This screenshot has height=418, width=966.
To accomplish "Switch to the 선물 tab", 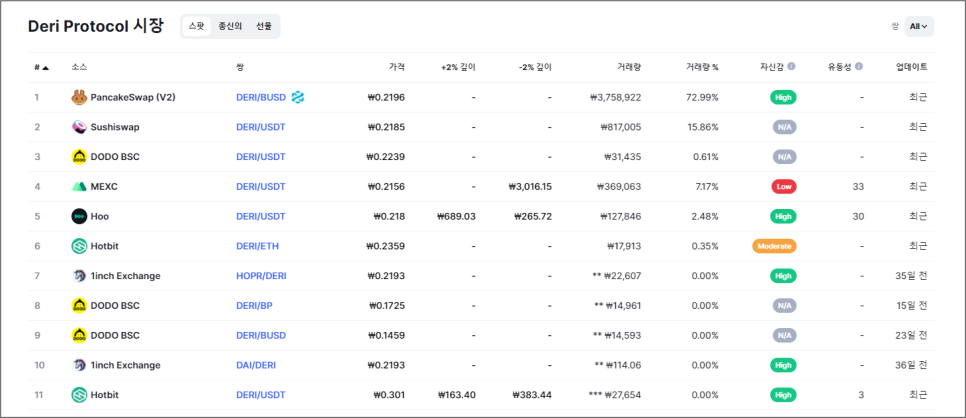I will coord(264,27).
